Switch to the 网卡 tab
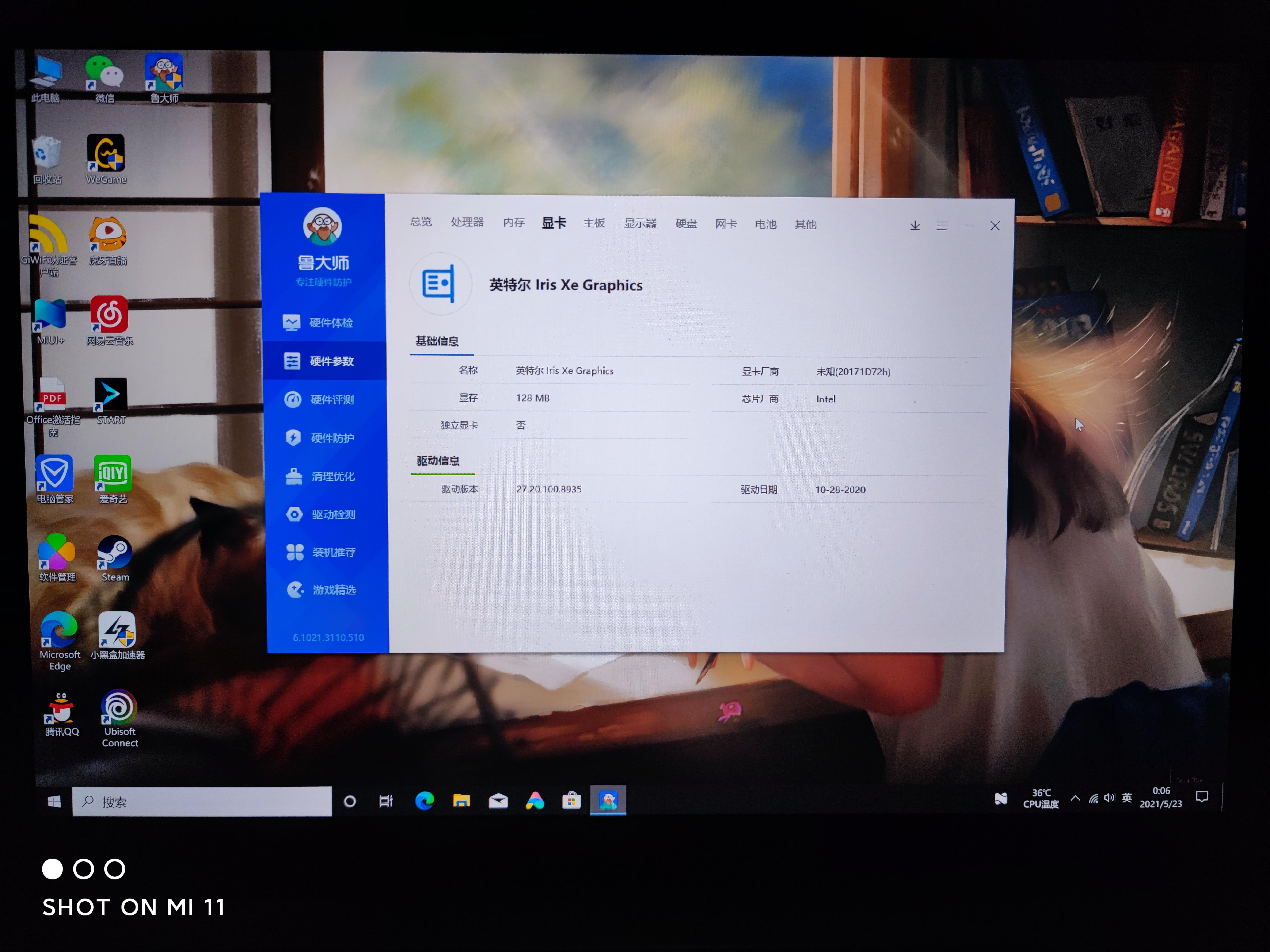Viewport: 1270px width, 952px height. point(726,224)
